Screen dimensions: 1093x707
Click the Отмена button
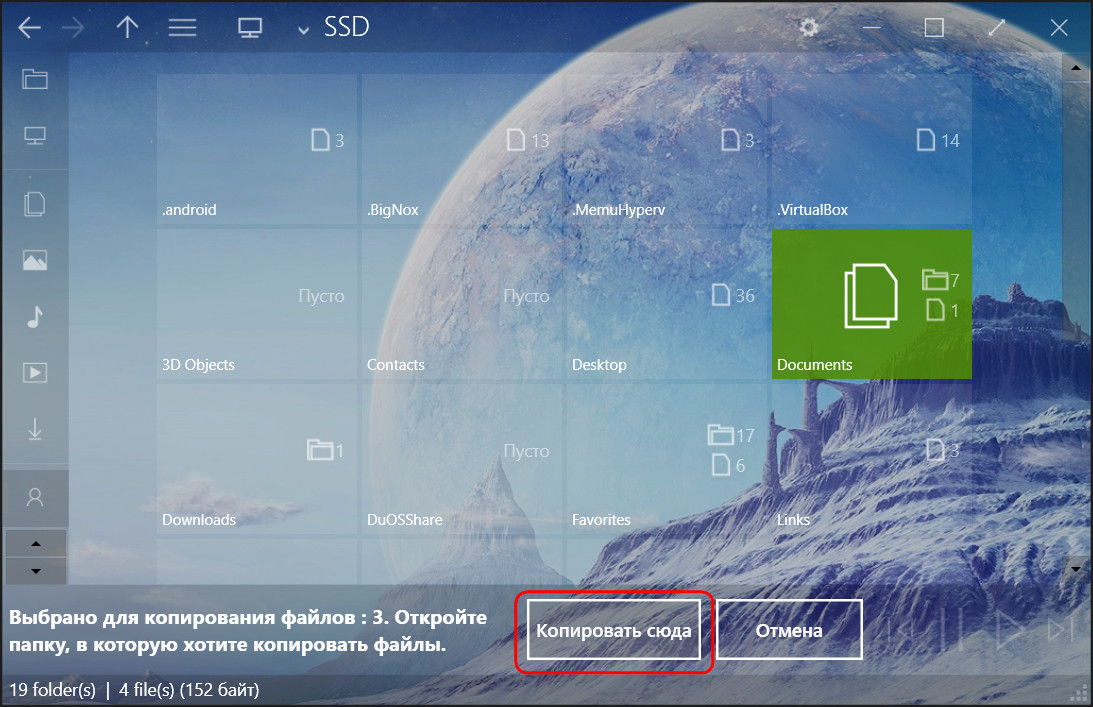point(789,630)
